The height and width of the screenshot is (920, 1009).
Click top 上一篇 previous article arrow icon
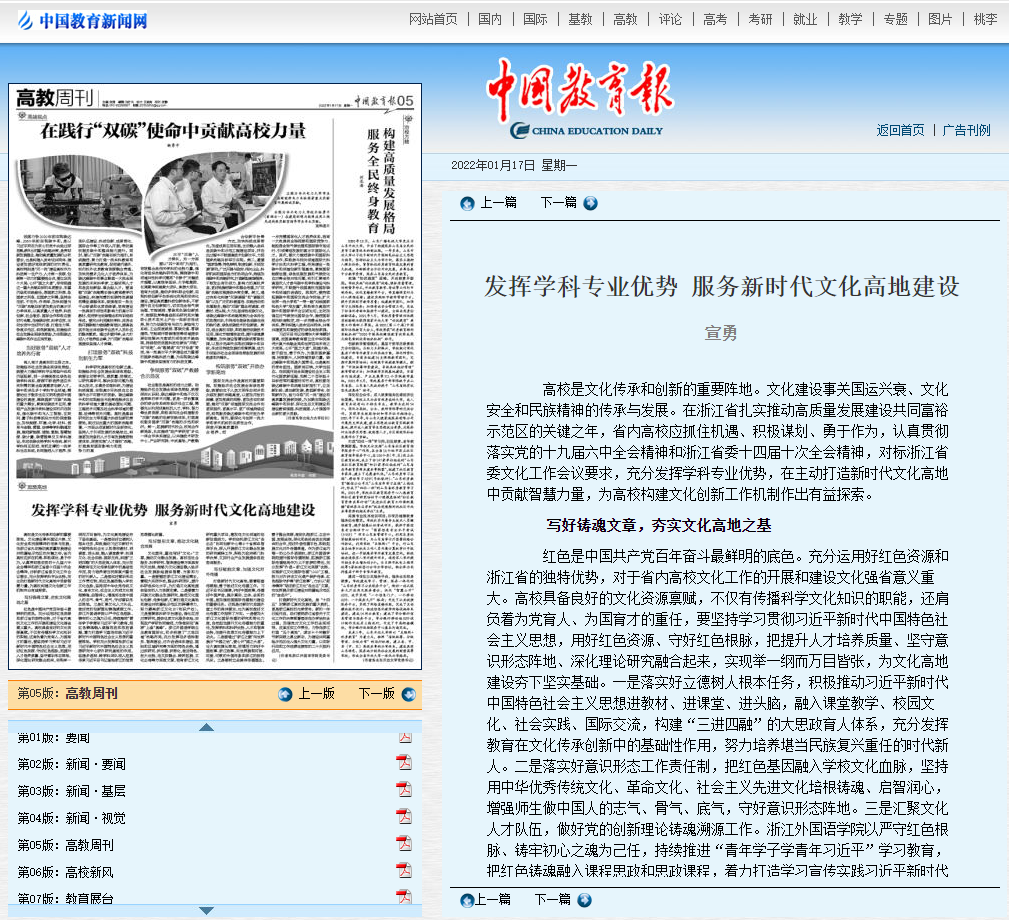point(467,203)
